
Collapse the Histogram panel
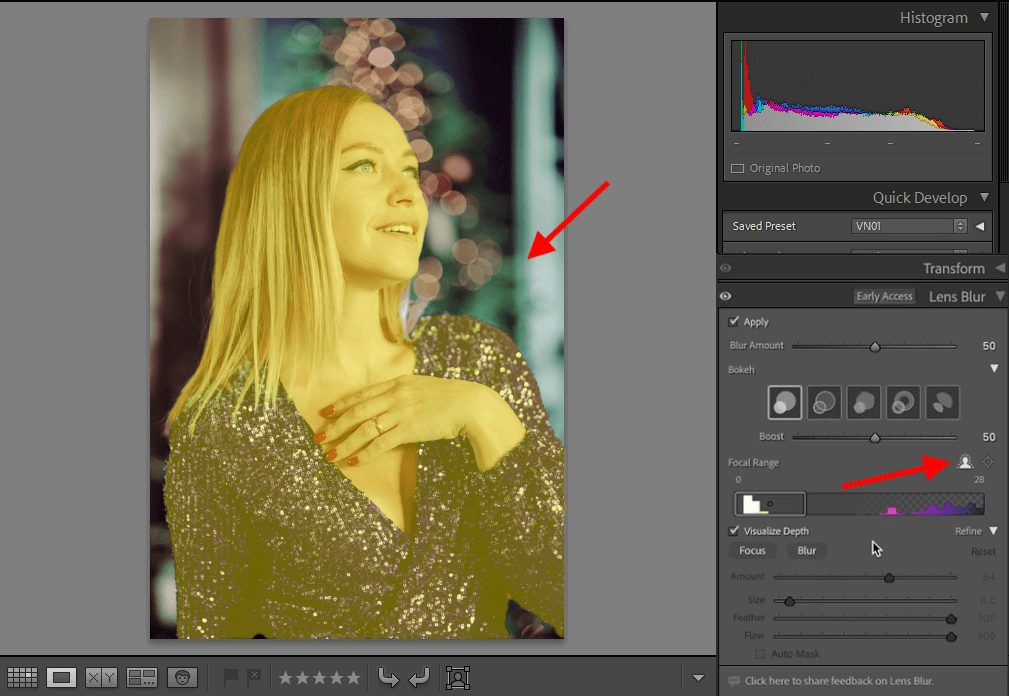pyautogui.click(x=985, y=17)
